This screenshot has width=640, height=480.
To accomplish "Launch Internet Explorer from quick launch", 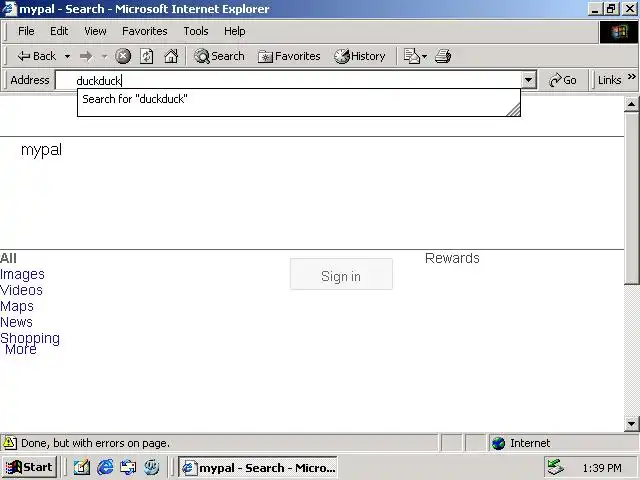I will click(105, 467).
